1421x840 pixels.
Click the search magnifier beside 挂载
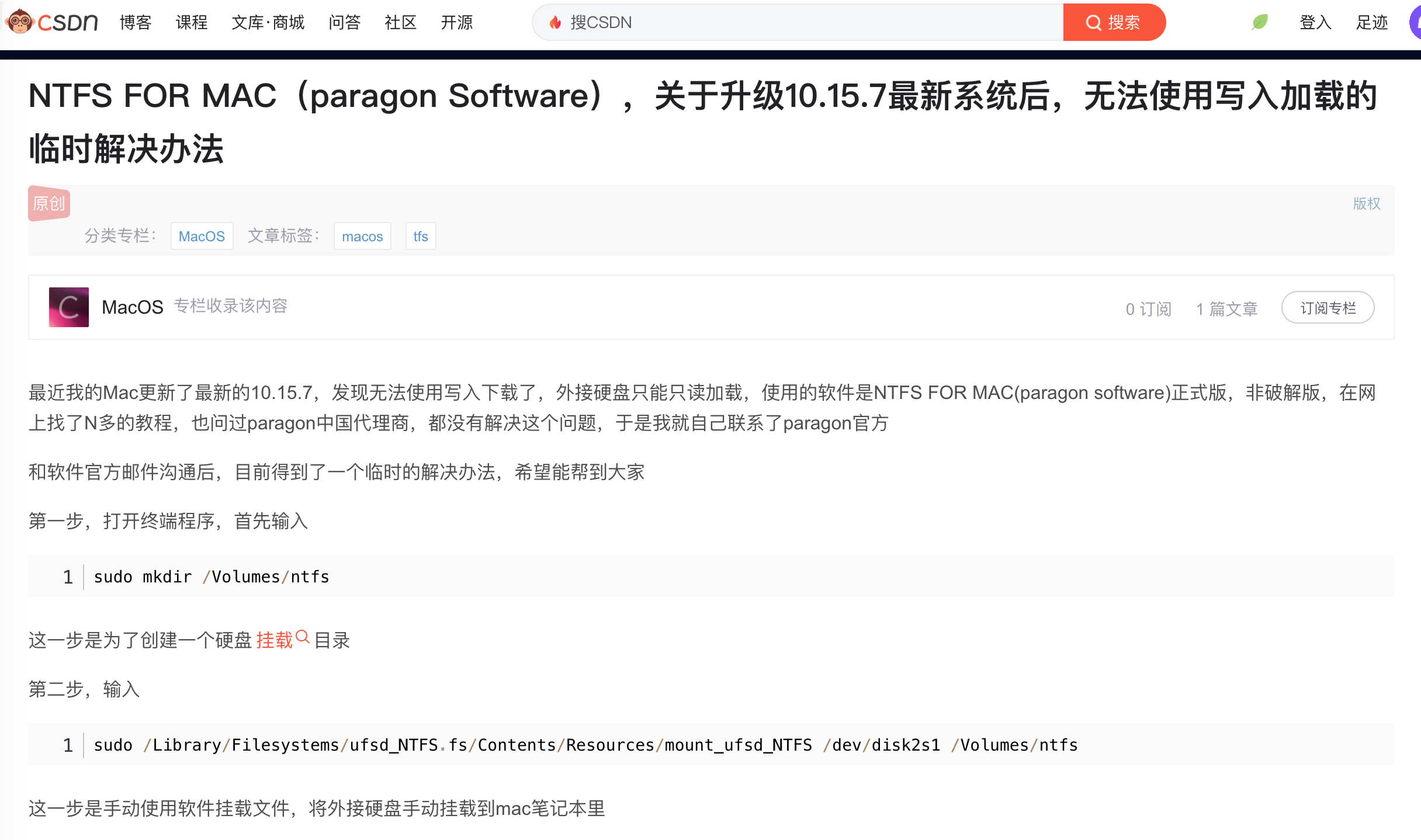[x=302, y=637]
